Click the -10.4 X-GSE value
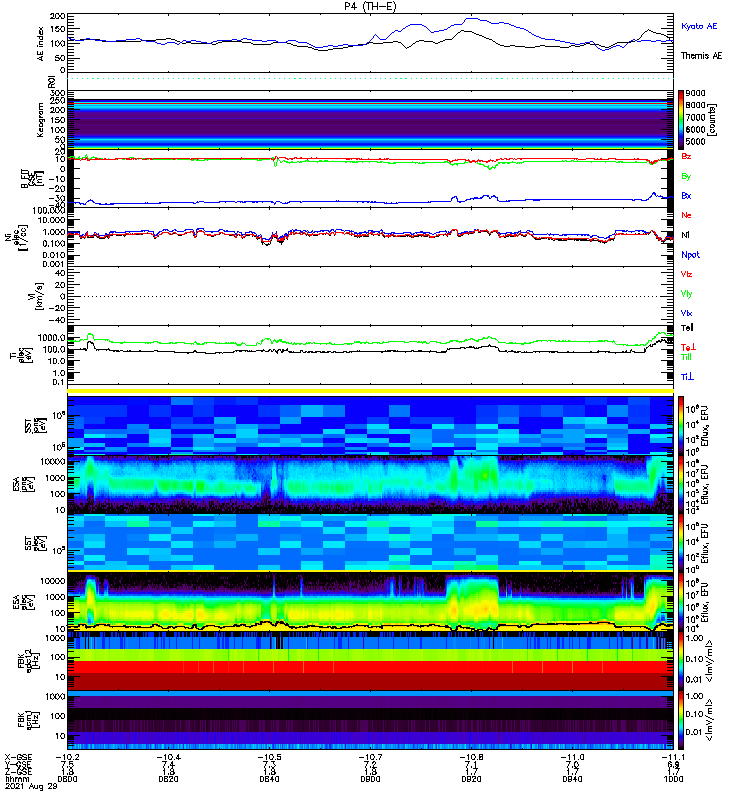 point(168,757)
